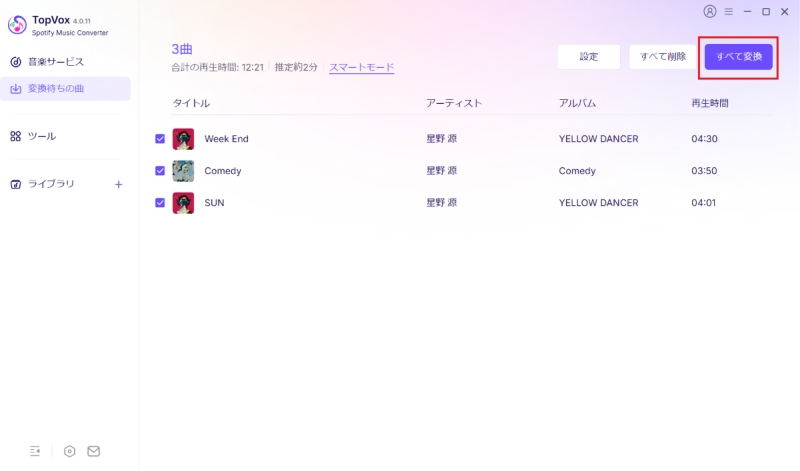Click the ライブラリ music icon
The width and height of the screenshot is (800, 471).
(16, 184)
